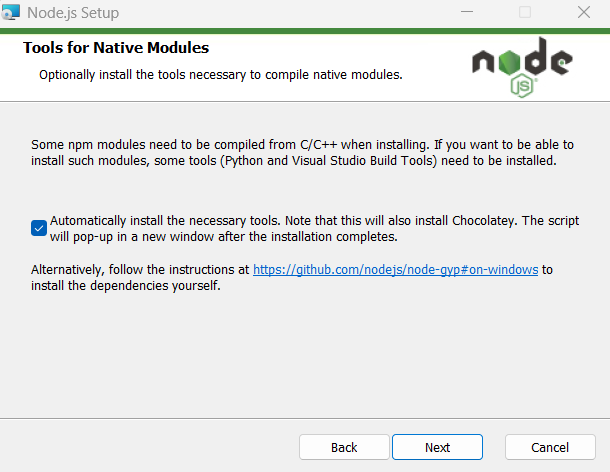The image size is (610, 472).
Task: Click the 'Some npm modules need' paragraph
Action: pyautogui.click(x=302, y=153)
